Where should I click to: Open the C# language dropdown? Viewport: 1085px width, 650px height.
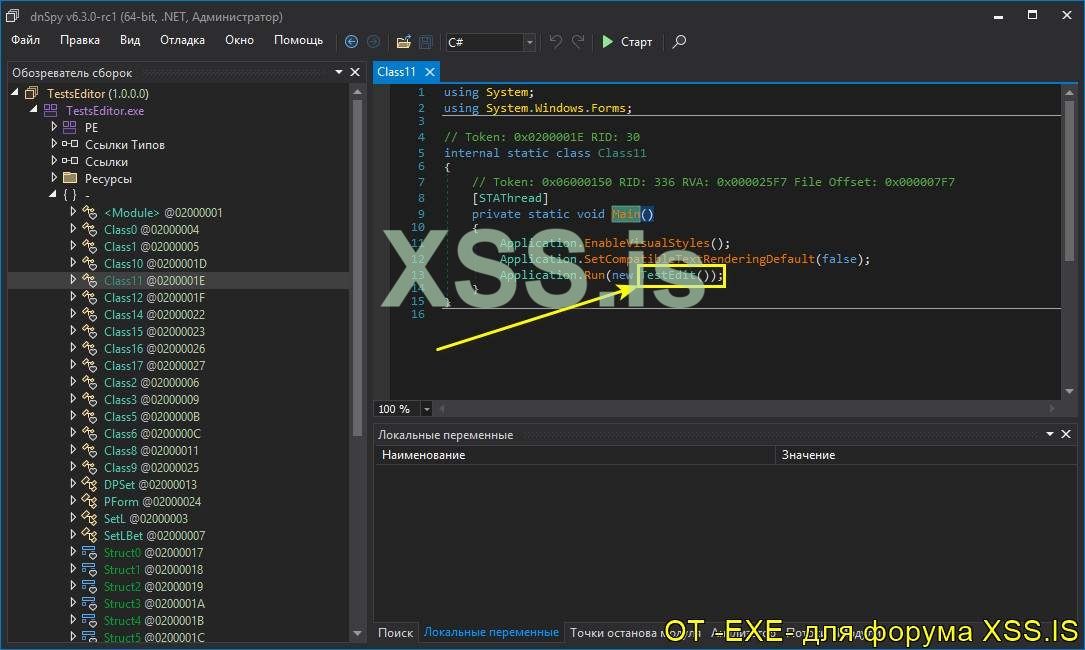(529, 42)
